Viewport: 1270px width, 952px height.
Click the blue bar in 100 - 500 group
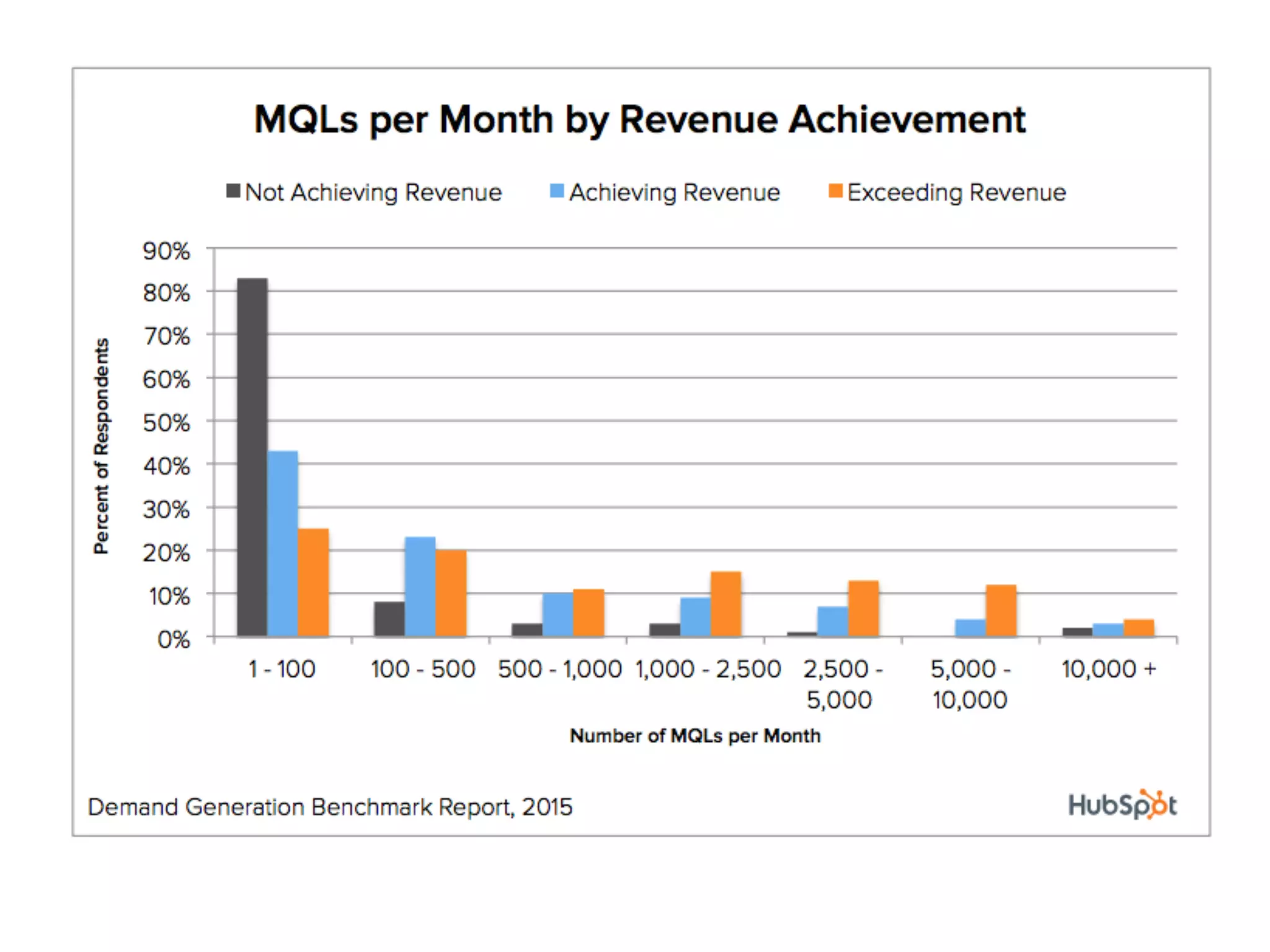click(x=420, y=586)
